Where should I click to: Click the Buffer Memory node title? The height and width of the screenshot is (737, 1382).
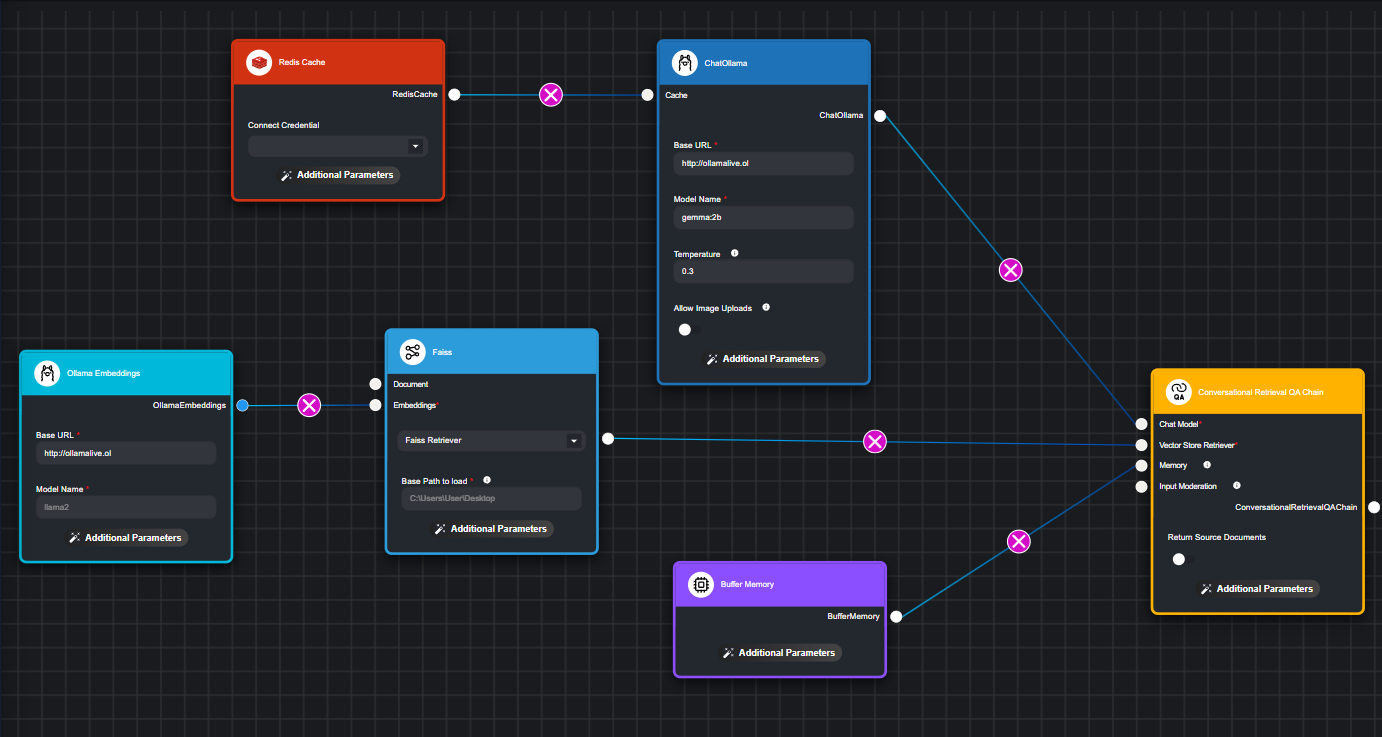(x=747, y=584)
